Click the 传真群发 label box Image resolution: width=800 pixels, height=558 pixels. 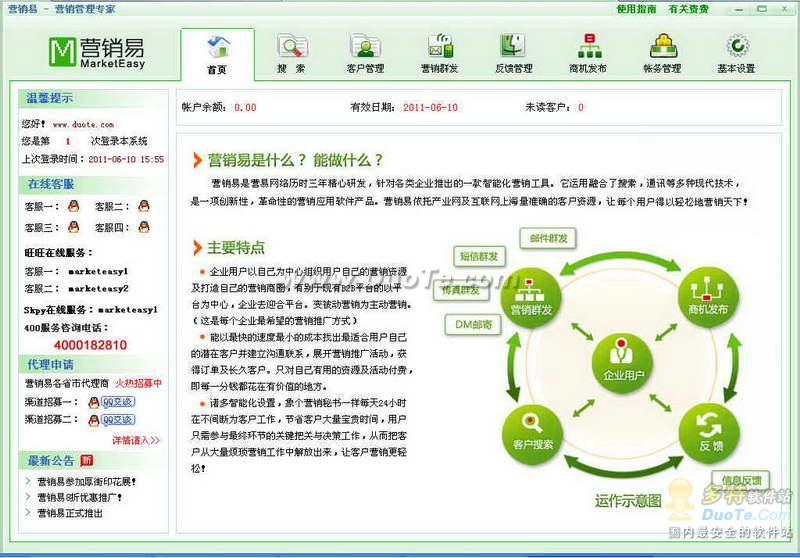pyautogui.click(x=461, y=290)
